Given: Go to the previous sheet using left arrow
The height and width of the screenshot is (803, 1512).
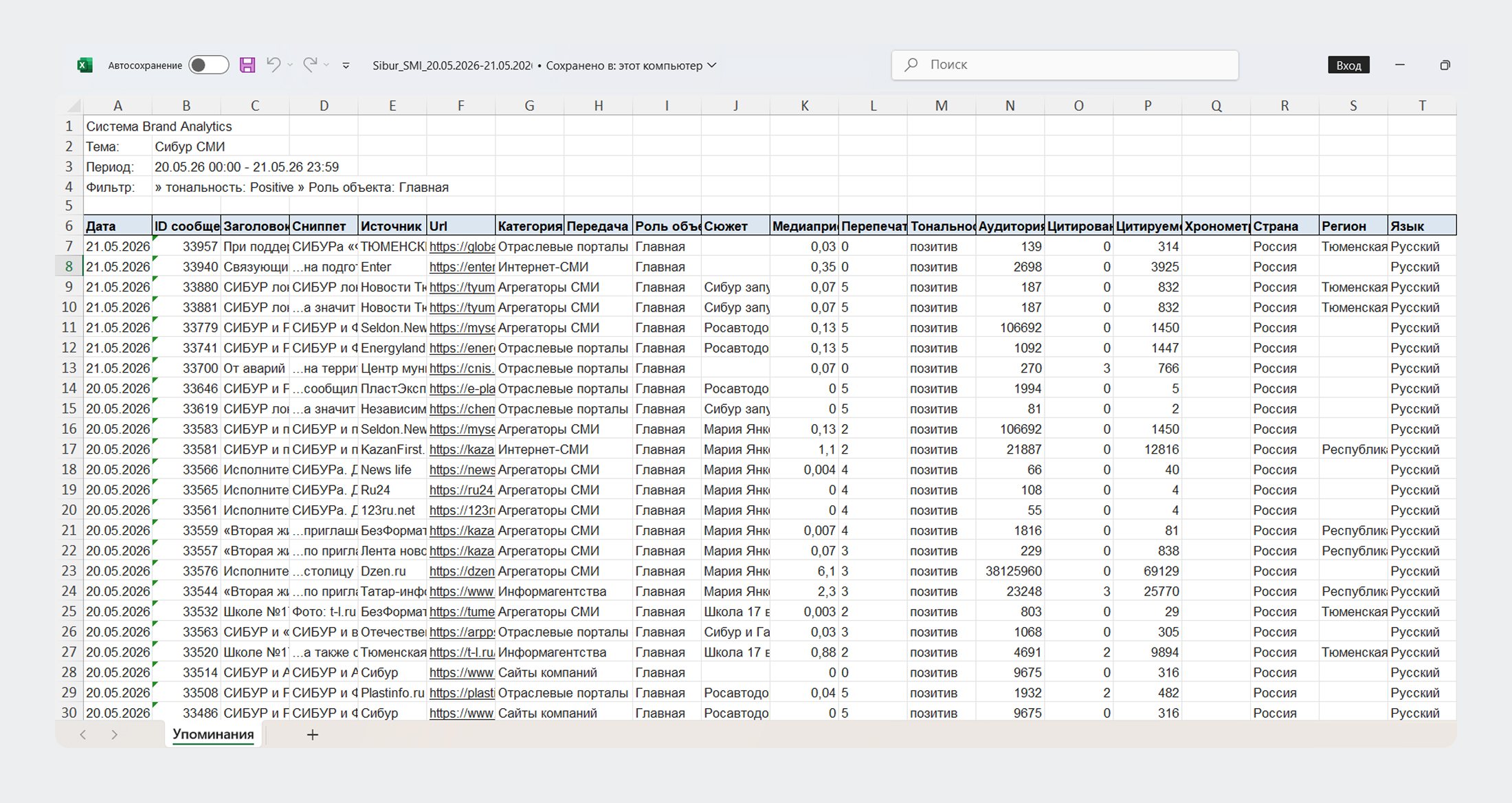Looking at the screenshot, I should 83,735.
